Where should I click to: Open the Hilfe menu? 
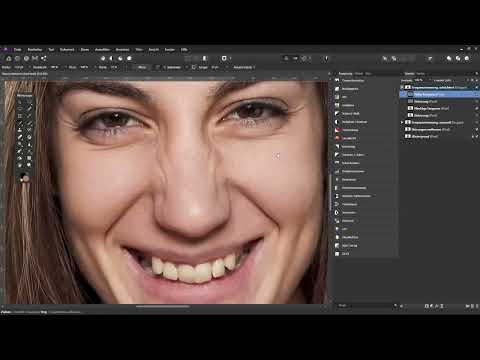184,50
